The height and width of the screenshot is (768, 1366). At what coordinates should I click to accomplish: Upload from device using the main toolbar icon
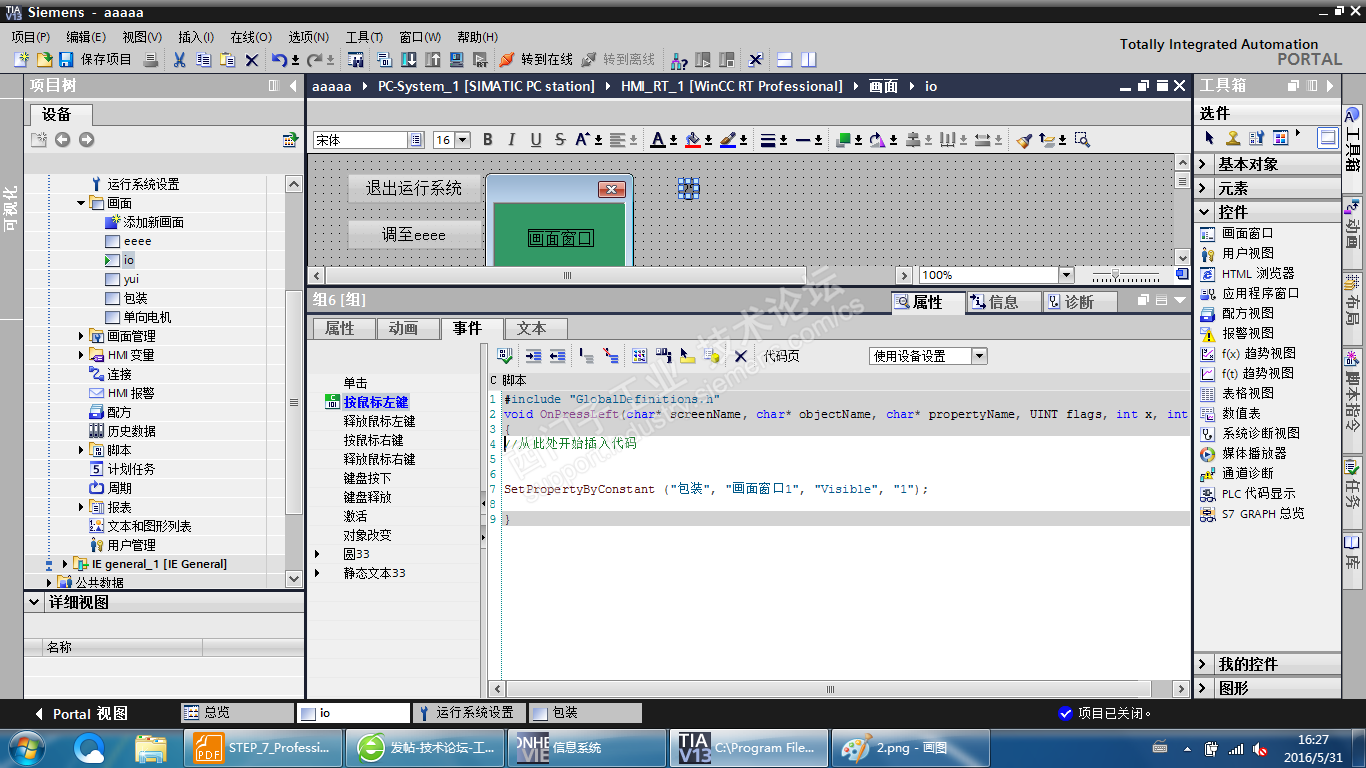432,60
